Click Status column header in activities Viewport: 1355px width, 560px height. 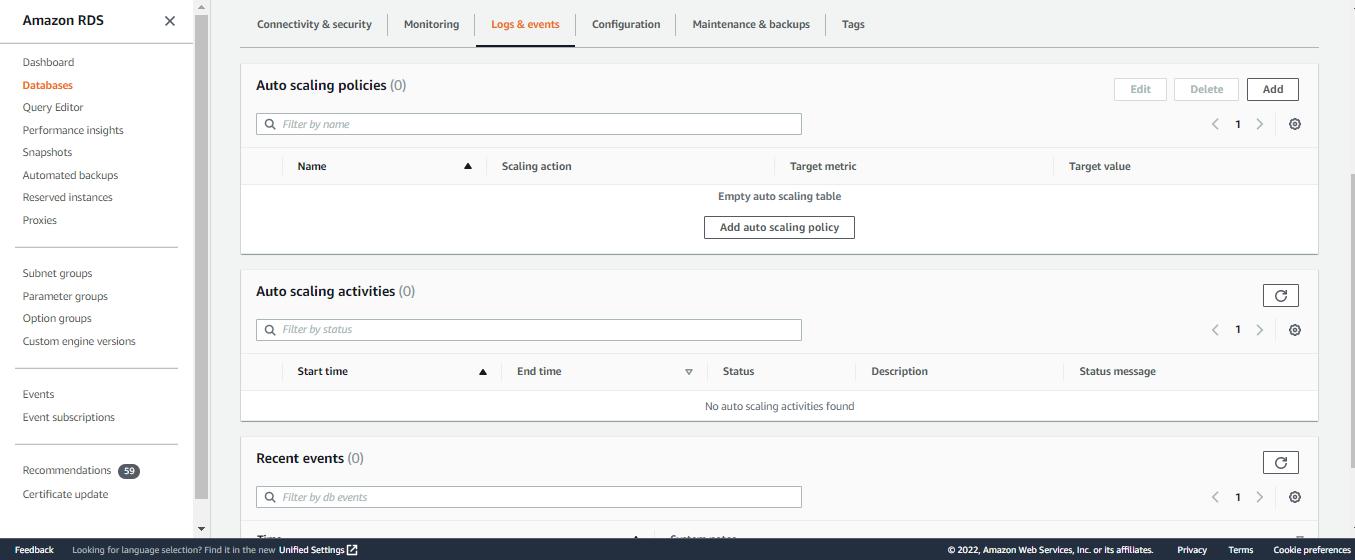point(738,371)
